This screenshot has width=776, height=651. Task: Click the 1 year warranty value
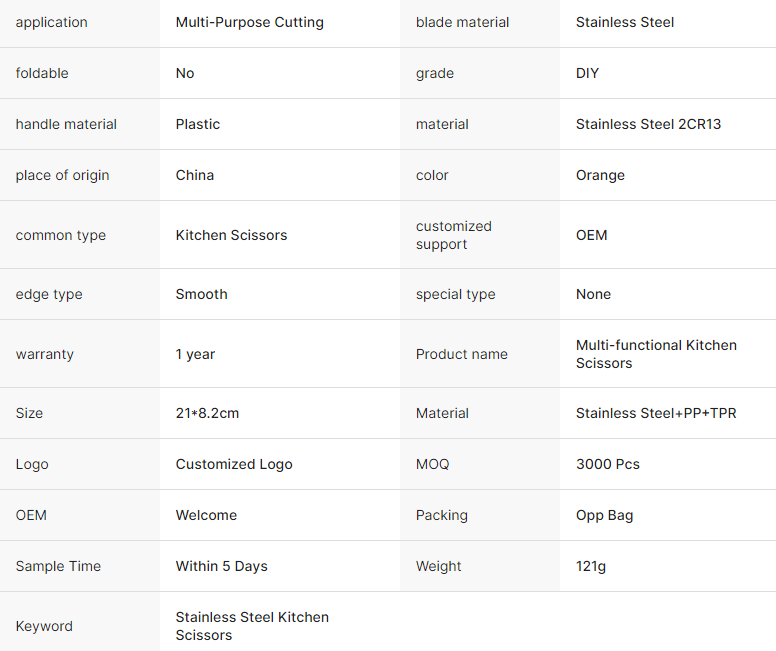195,354
